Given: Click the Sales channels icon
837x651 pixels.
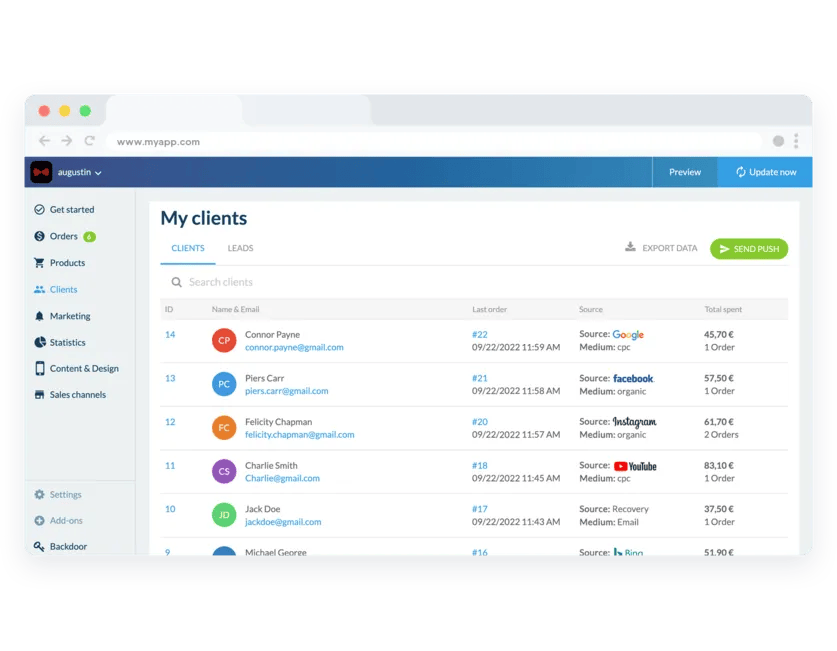Looking at the screenshot, I should (37, 394).
